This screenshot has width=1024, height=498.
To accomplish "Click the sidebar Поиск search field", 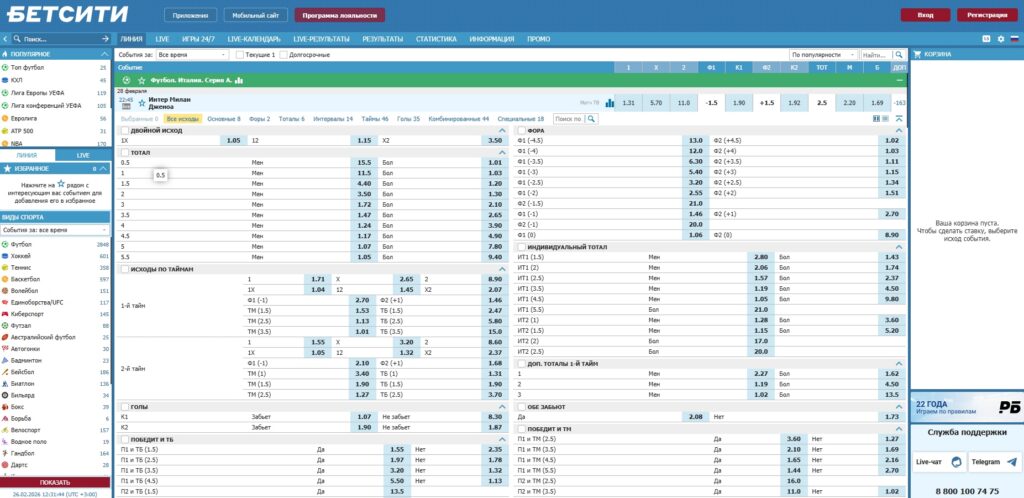I will pyautogui.click(x=60, y=38).
